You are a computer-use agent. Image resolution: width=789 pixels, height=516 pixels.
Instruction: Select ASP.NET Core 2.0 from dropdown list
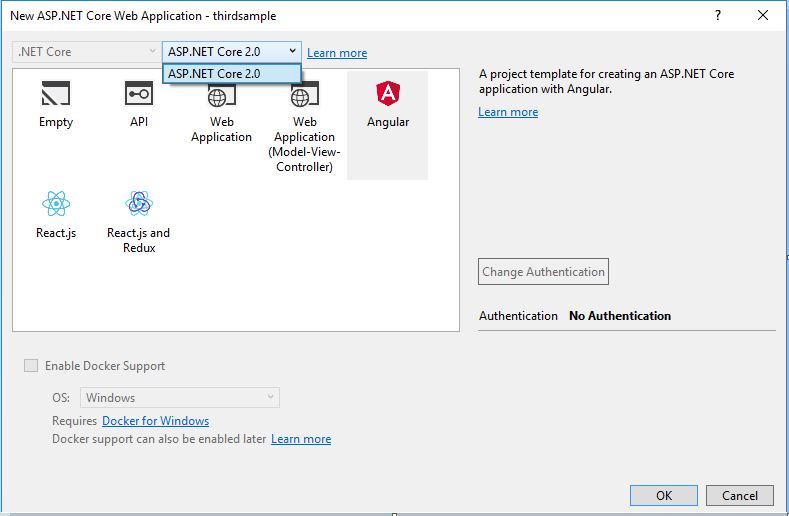click(231, 73)
